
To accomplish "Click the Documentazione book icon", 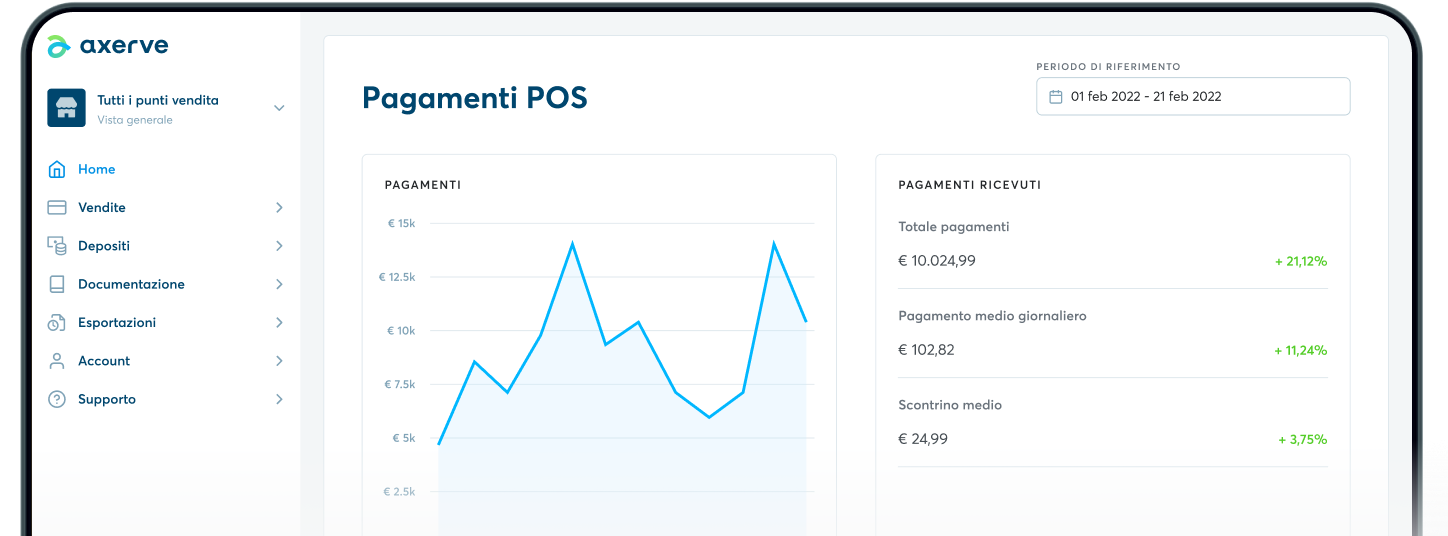I will (57, 284).
